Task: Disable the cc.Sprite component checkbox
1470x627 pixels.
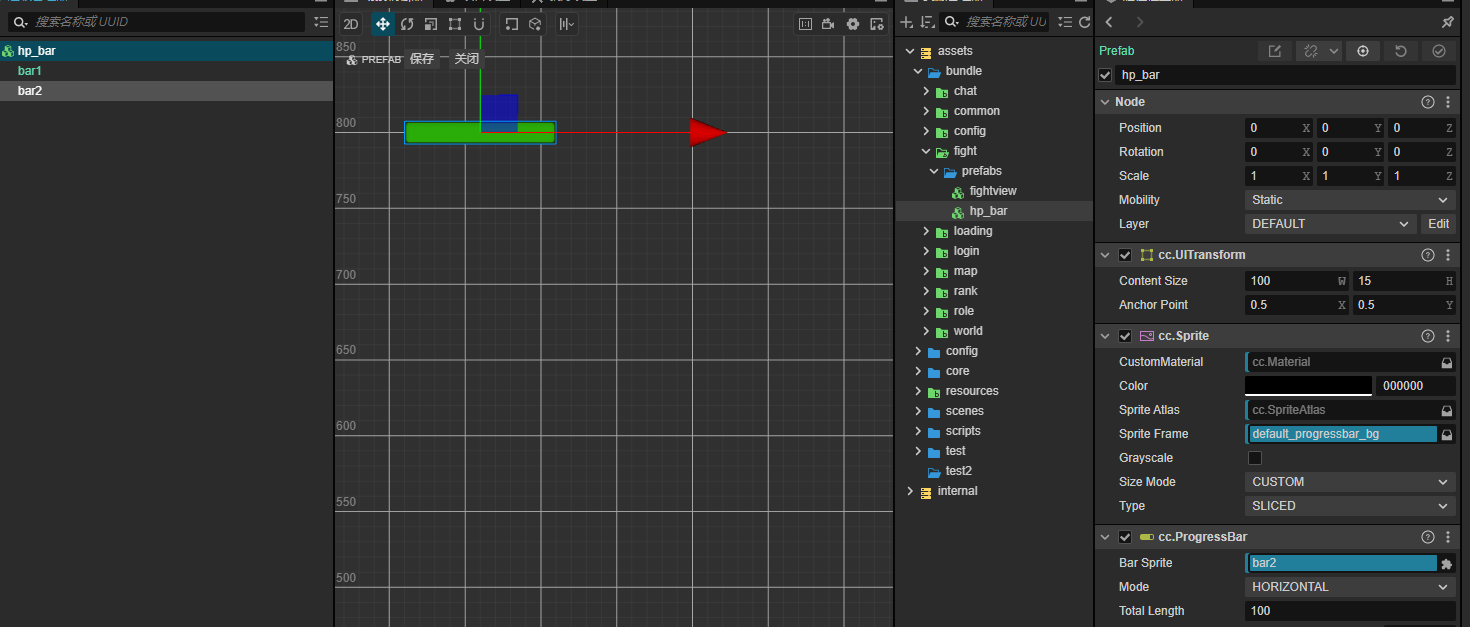Action: coord(1125,336)
